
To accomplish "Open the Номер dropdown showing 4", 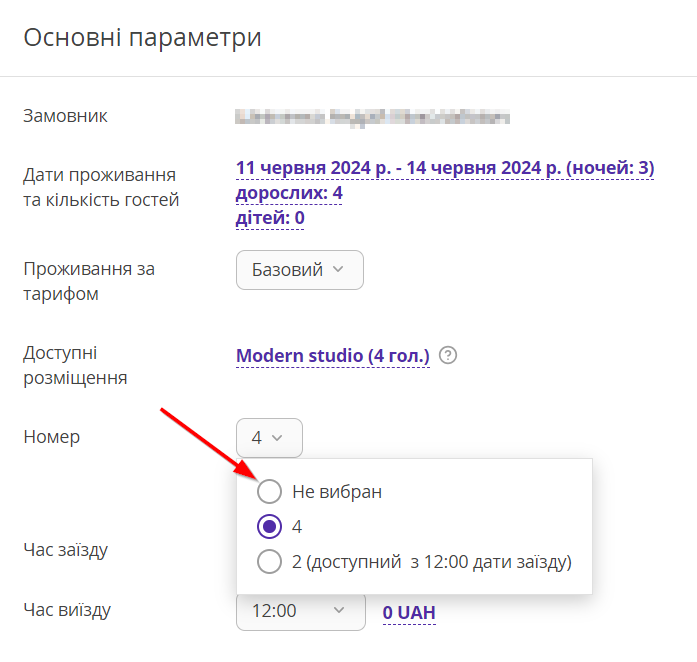I will point(269,437).
